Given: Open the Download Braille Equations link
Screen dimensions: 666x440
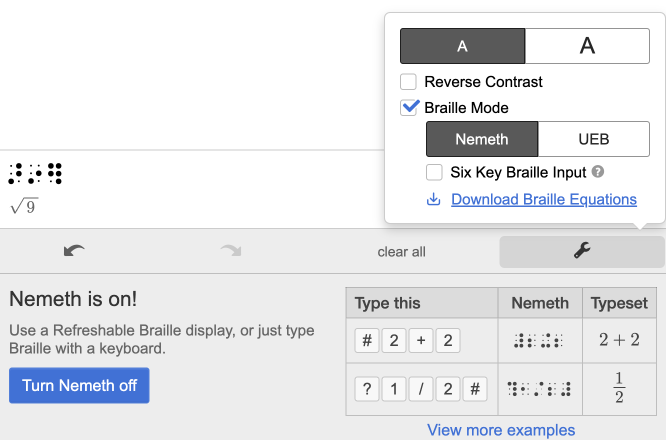Looking at the screenshot, I should click(x=543, y=199).
